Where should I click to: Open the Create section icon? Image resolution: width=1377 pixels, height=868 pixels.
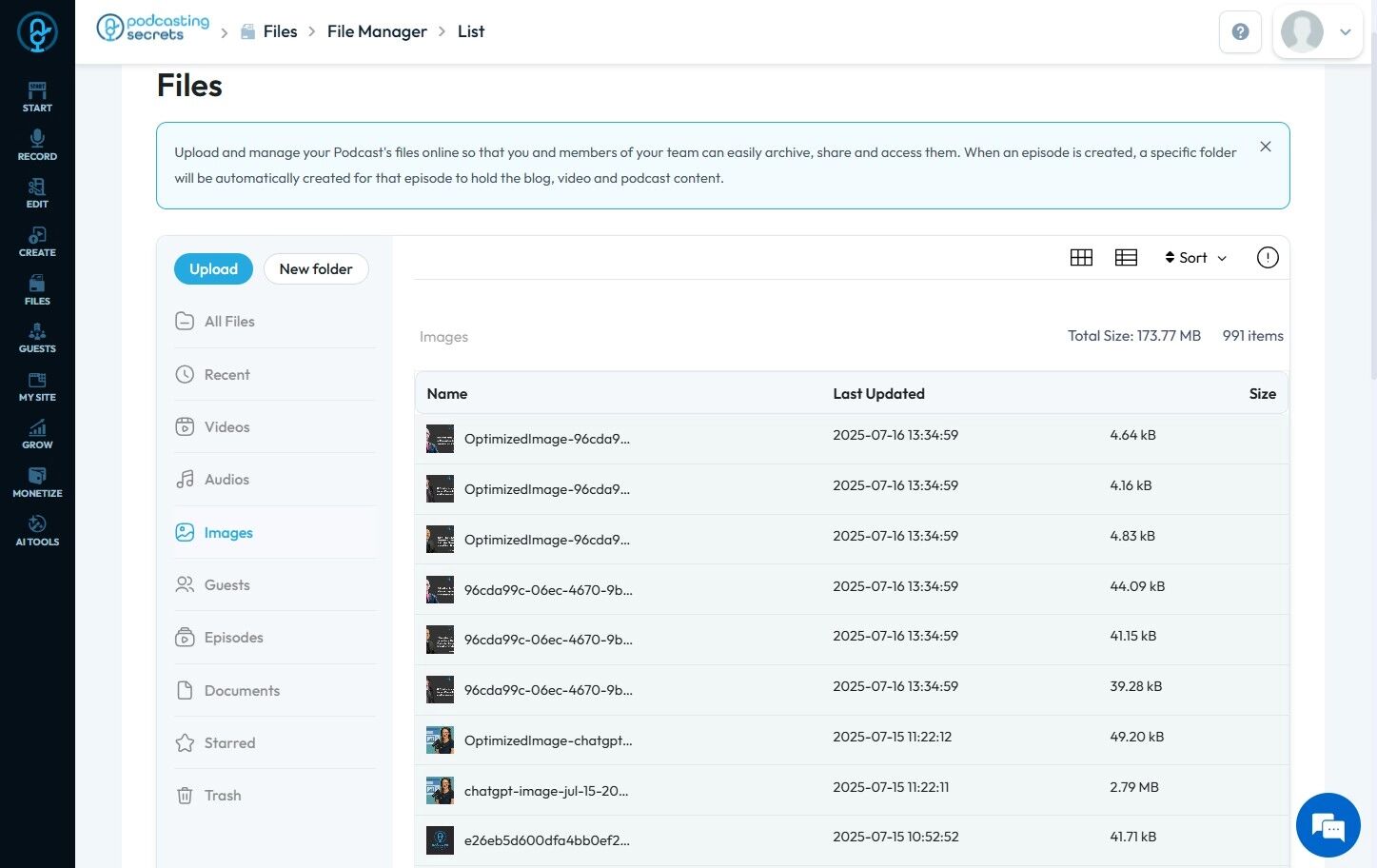tap(37, 241)
